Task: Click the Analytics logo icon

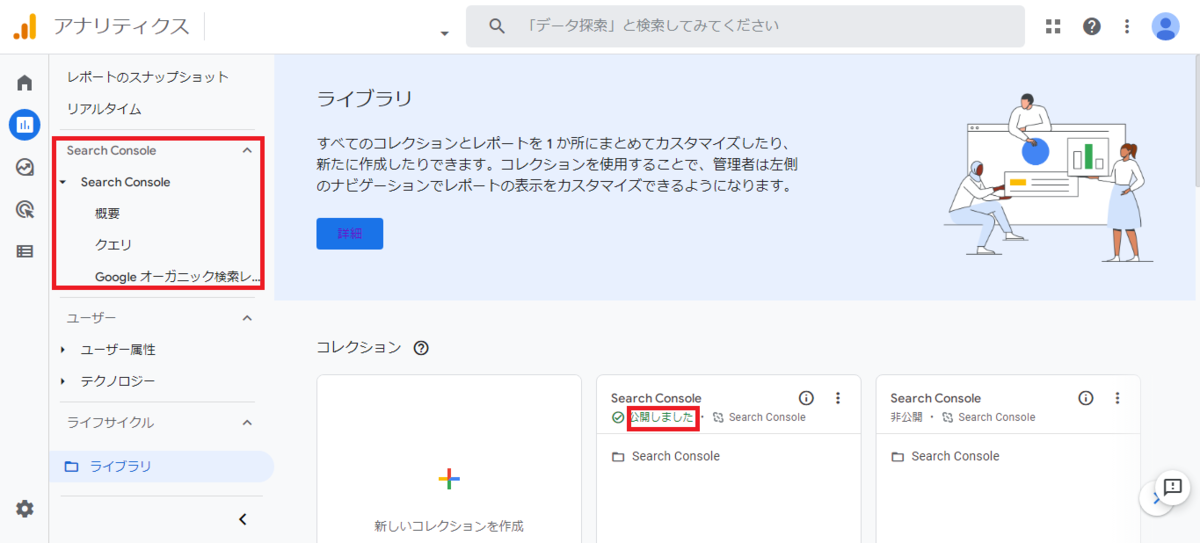Action: [25, 27]
